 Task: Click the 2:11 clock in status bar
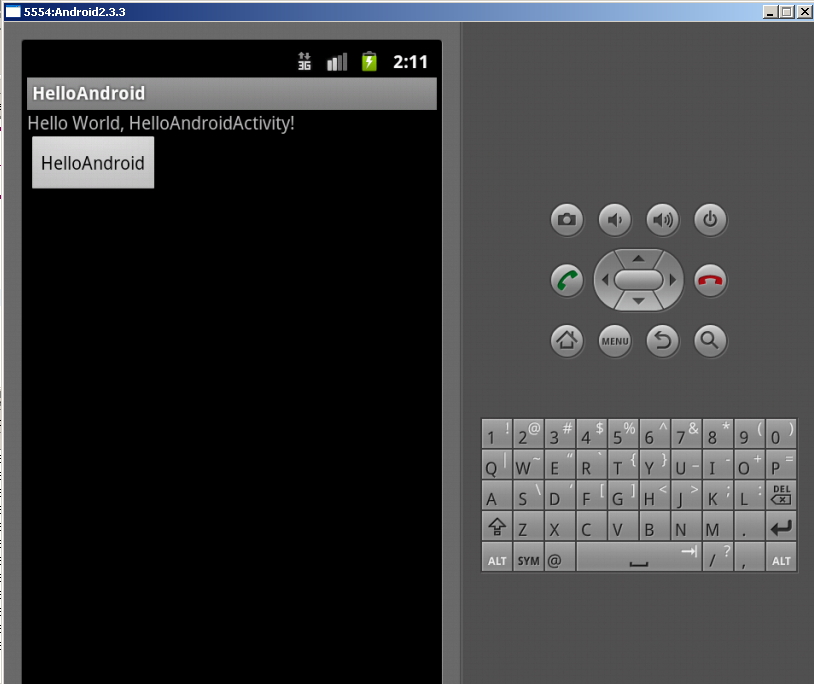[x=410, y=62]
